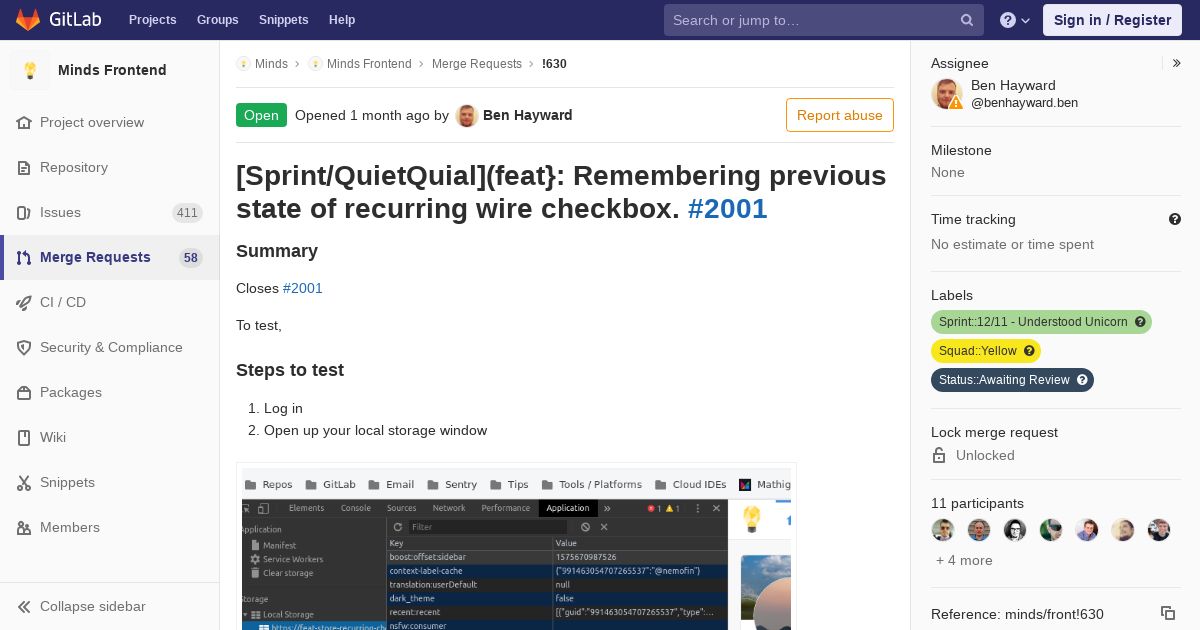The width and height of the screenshot is (1200, 630).
Task: Click Time tracking help icon
Action: coord(1175,219)
